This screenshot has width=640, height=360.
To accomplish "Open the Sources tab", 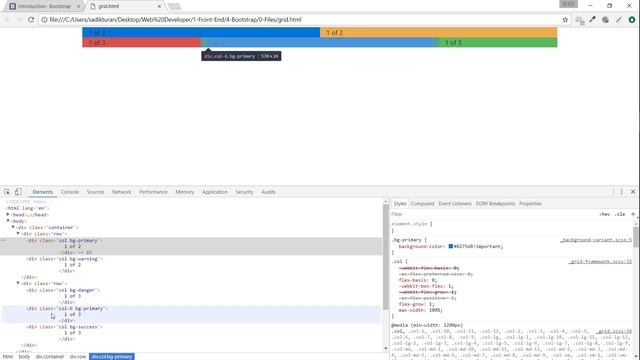I will pyautogui.click(x=95, y=192).
